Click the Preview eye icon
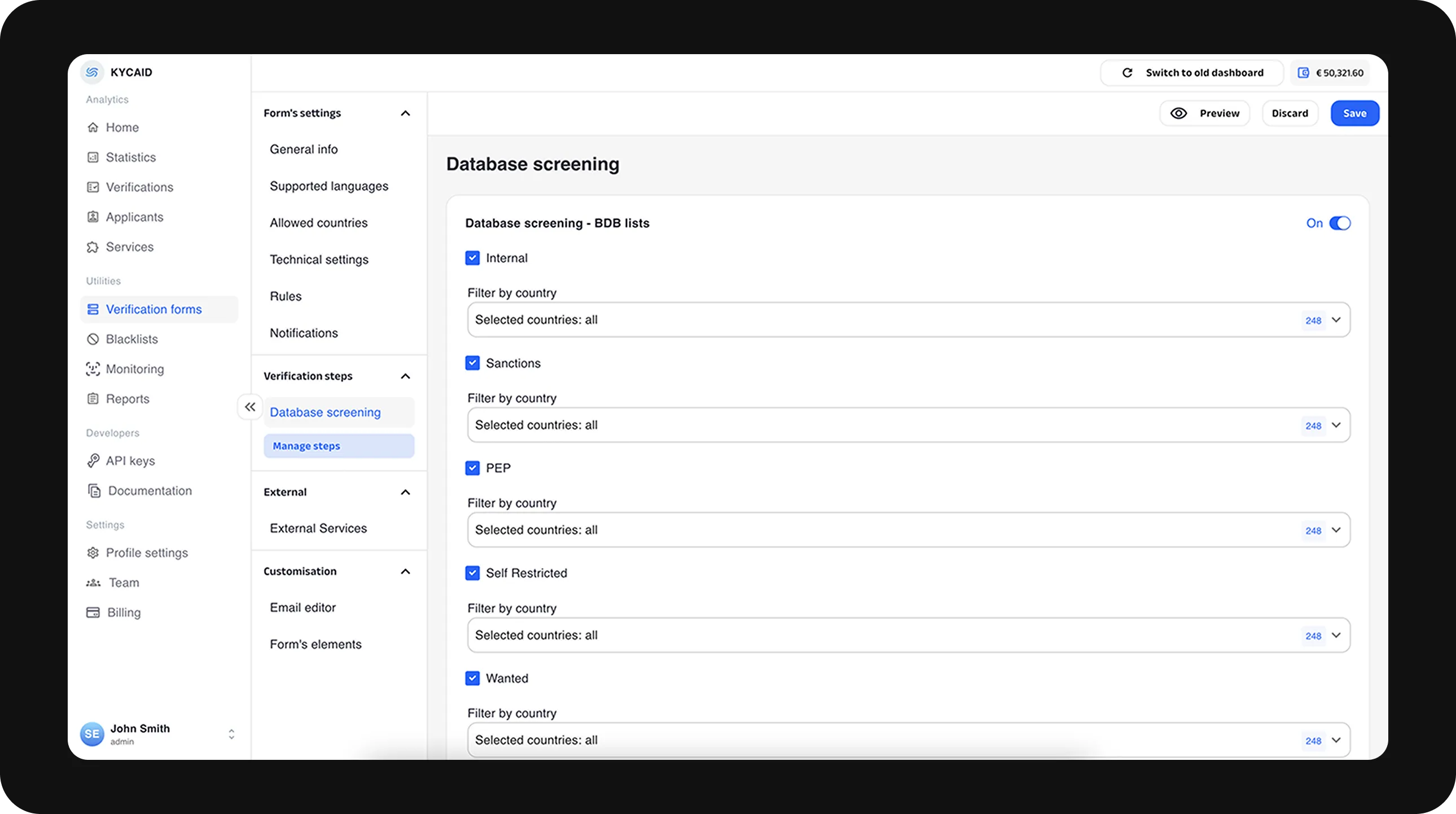The image size is (1456, 814). [x=1180, y=113]
